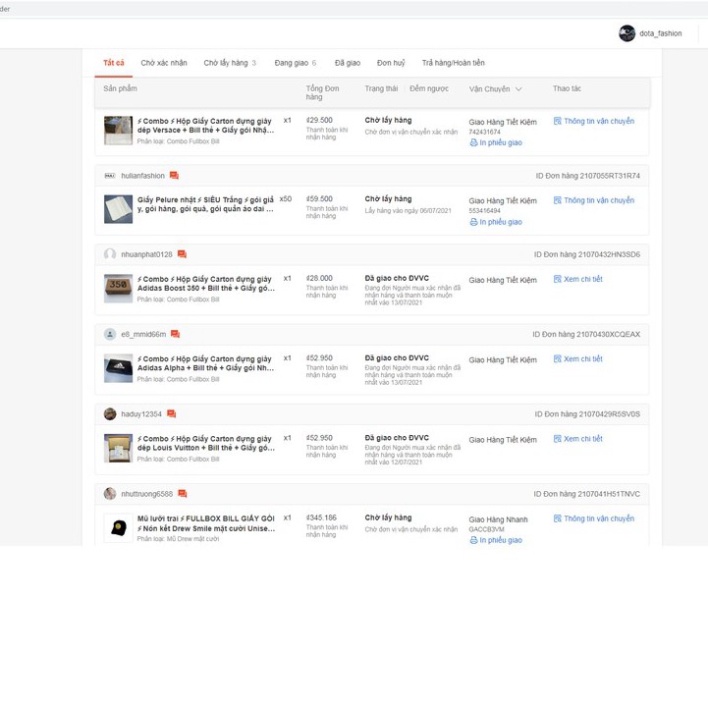708x708 pixels.
Task: Click the Drew cap product thumbnail
Action: click(x=118, y=528)
